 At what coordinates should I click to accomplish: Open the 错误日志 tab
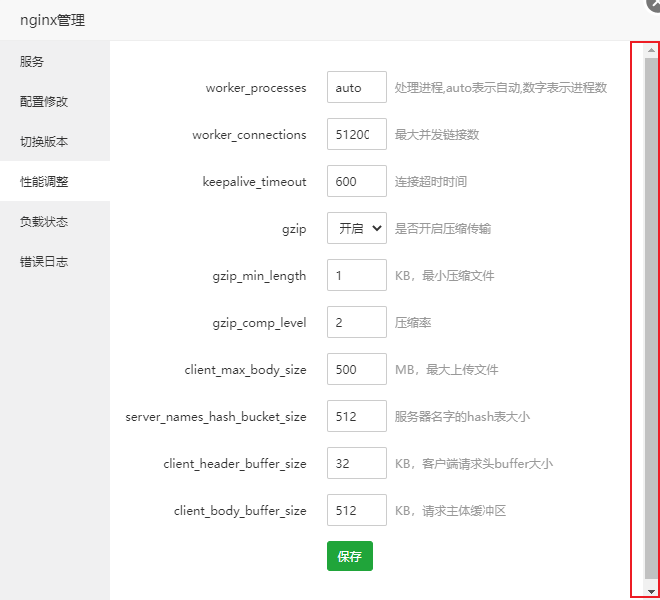coord(55,261)
